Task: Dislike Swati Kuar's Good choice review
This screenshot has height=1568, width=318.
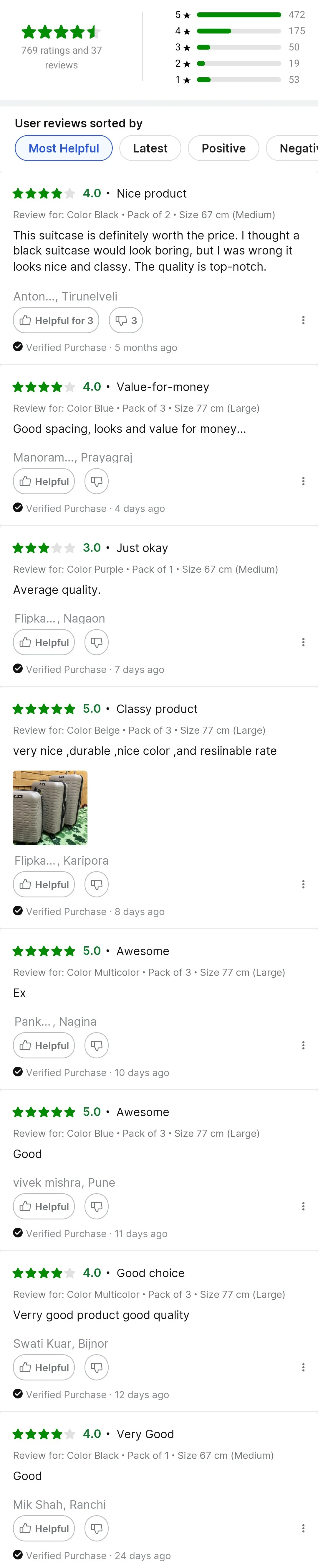Action: (96, 1367)
